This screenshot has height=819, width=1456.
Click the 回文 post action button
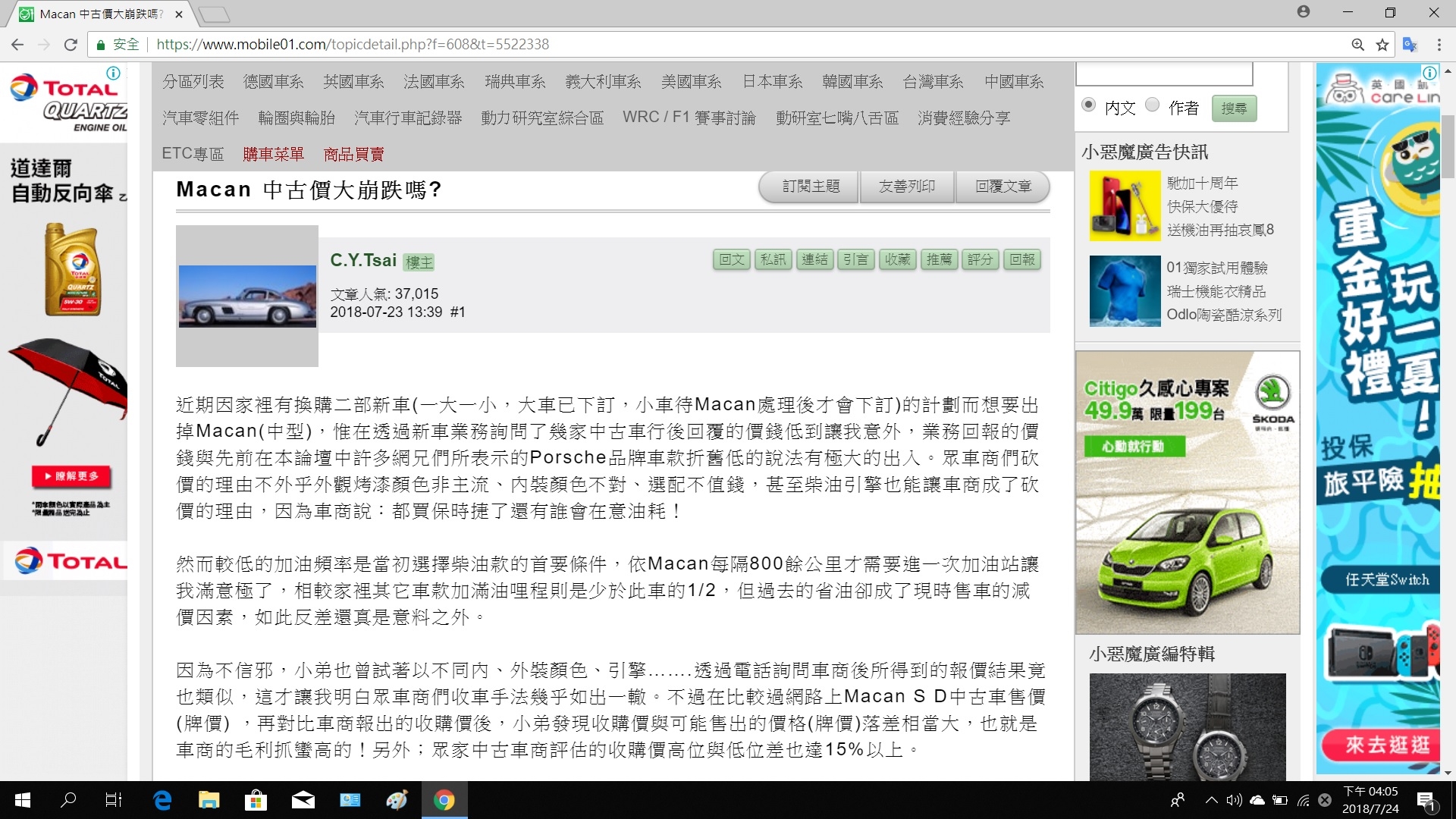coord(732,260)
